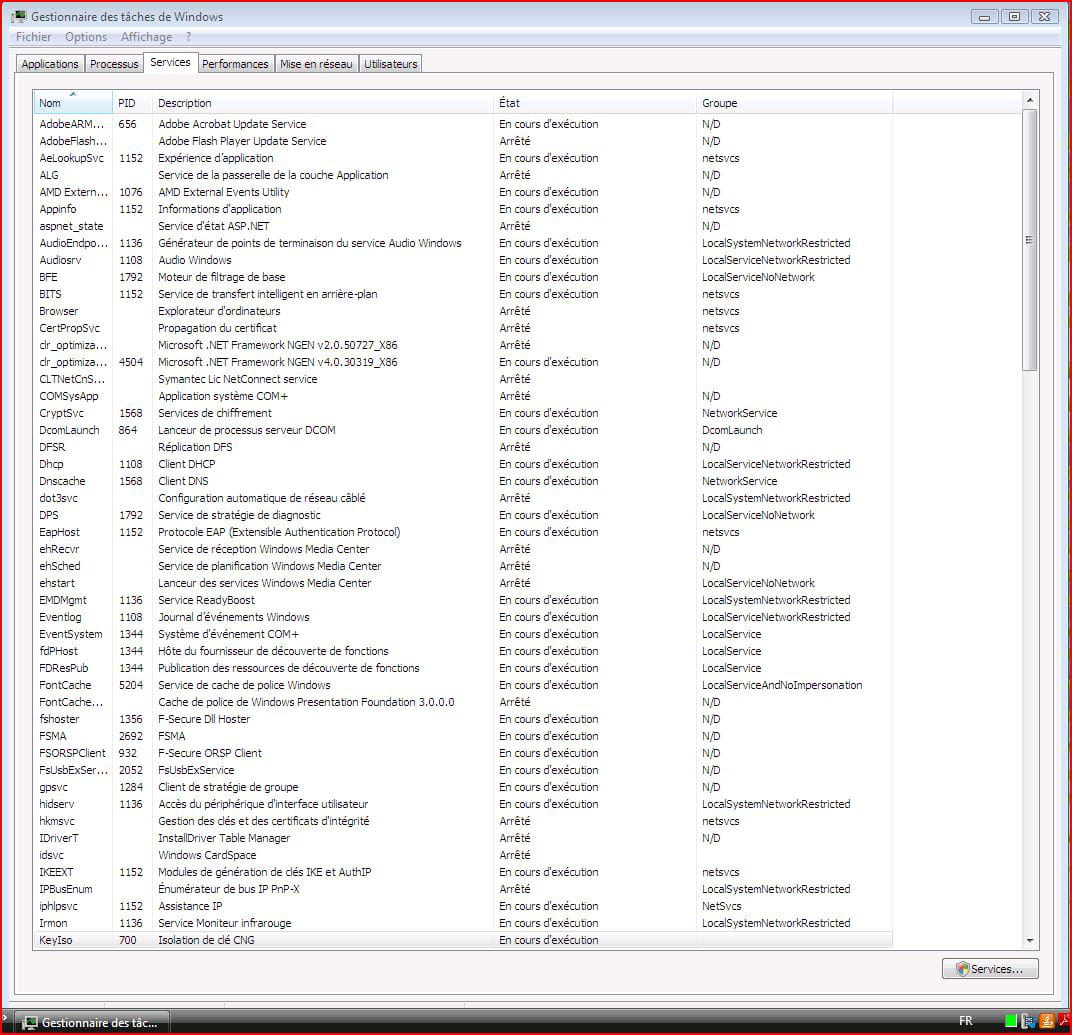This screenshot has height=1035, width=1072.
Task: Switch to the Mise en réseau tab
Action: pos(316,64)
